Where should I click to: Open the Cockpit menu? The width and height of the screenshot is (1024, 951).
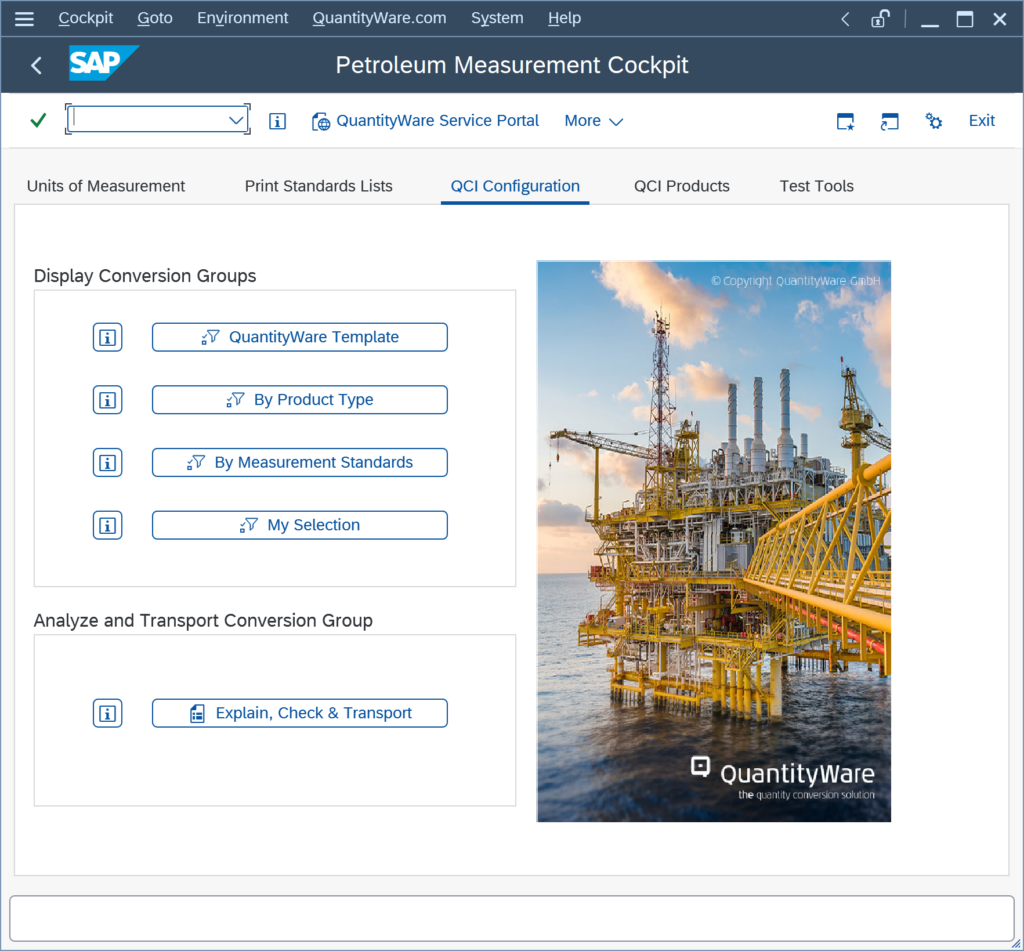tap(86, 18)
